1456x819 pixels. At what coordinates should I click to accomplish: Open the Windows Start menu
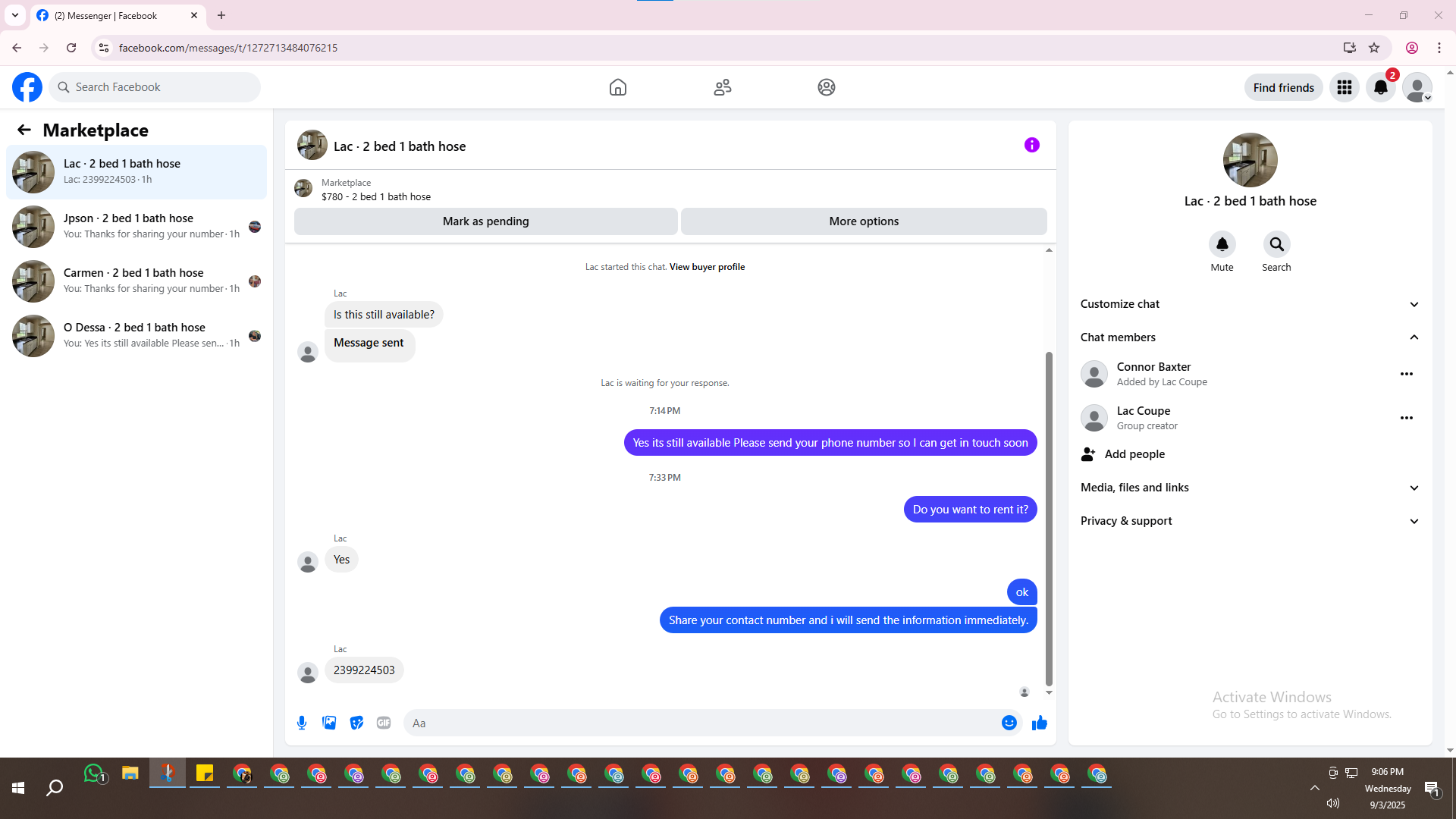pos(18,789)
